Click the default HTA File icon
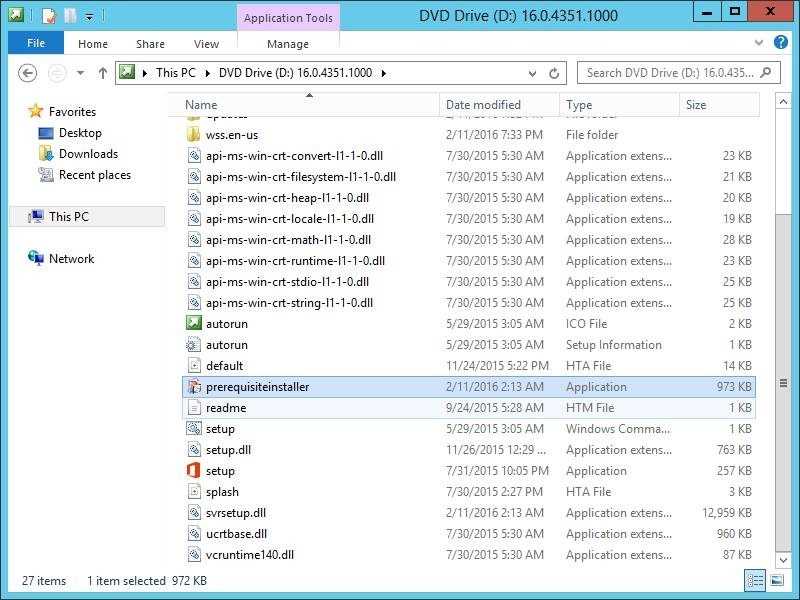Image resolution: width=800 pixels, height=600 pixels. (x=194, y=366)
